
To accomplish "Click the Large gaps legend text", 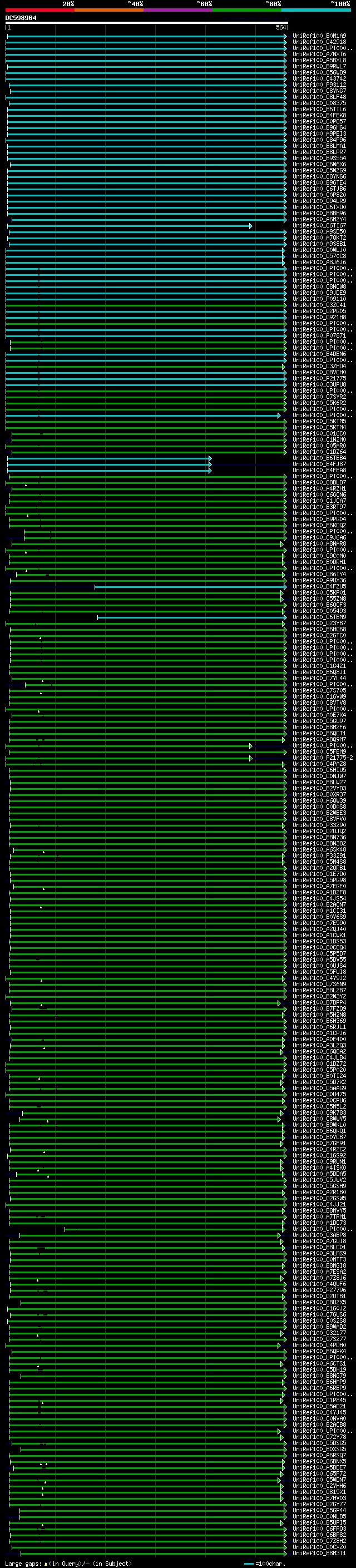I will (x=68, y=1564).
